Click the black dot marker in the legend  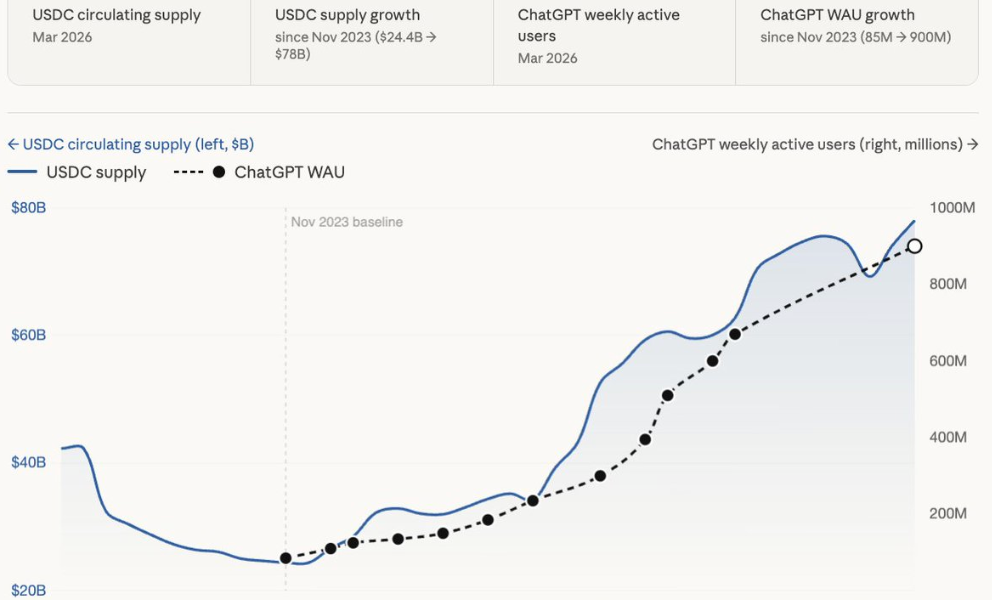tap(219, 172)
